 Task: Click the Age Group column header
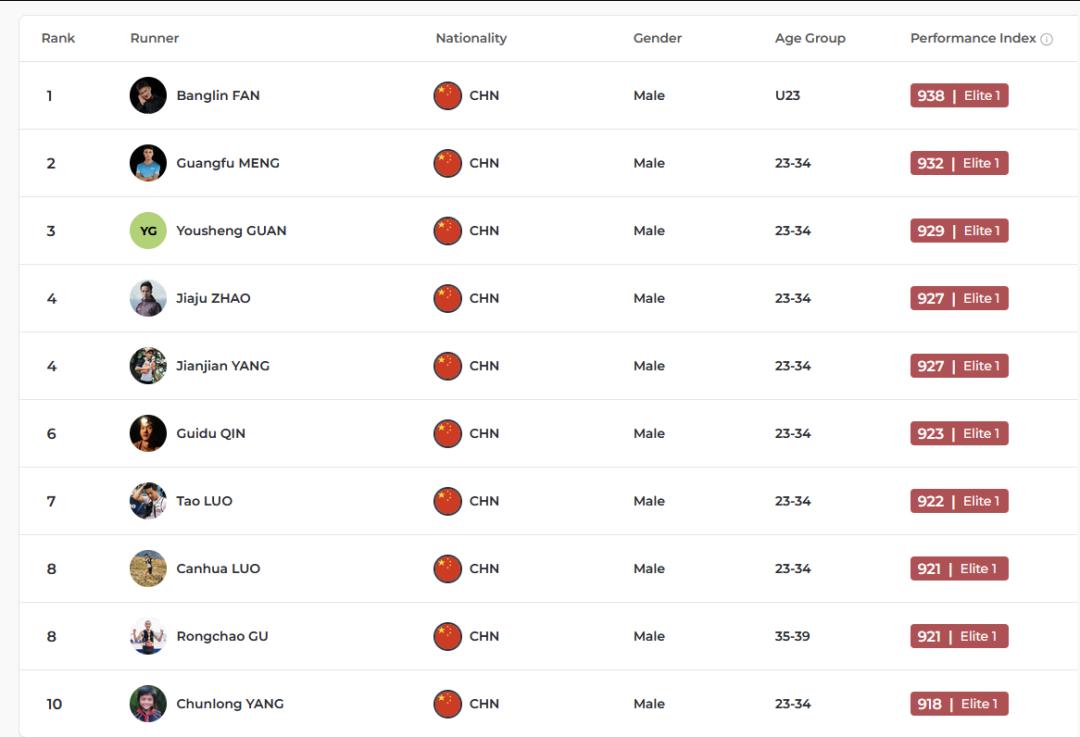(x=810, y=38)
